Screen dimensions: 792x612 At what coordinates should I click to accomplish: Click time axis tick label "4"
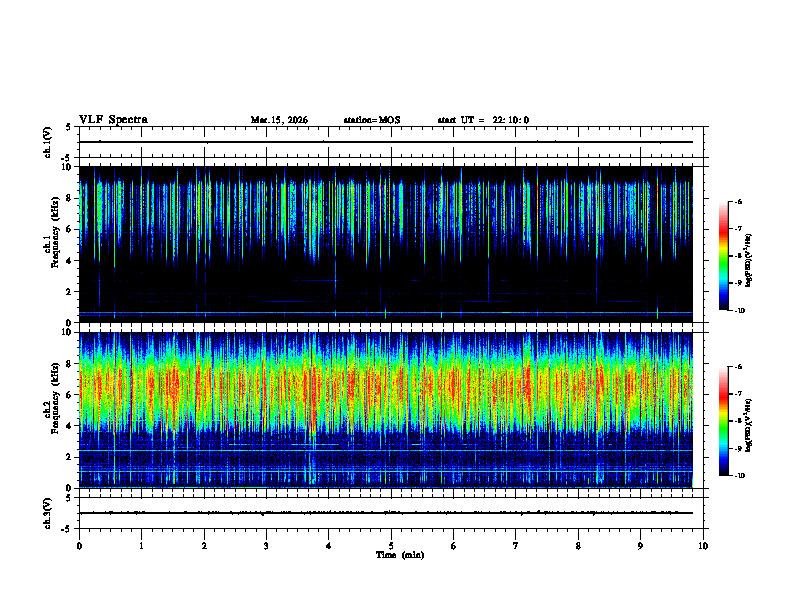point(328,546)
